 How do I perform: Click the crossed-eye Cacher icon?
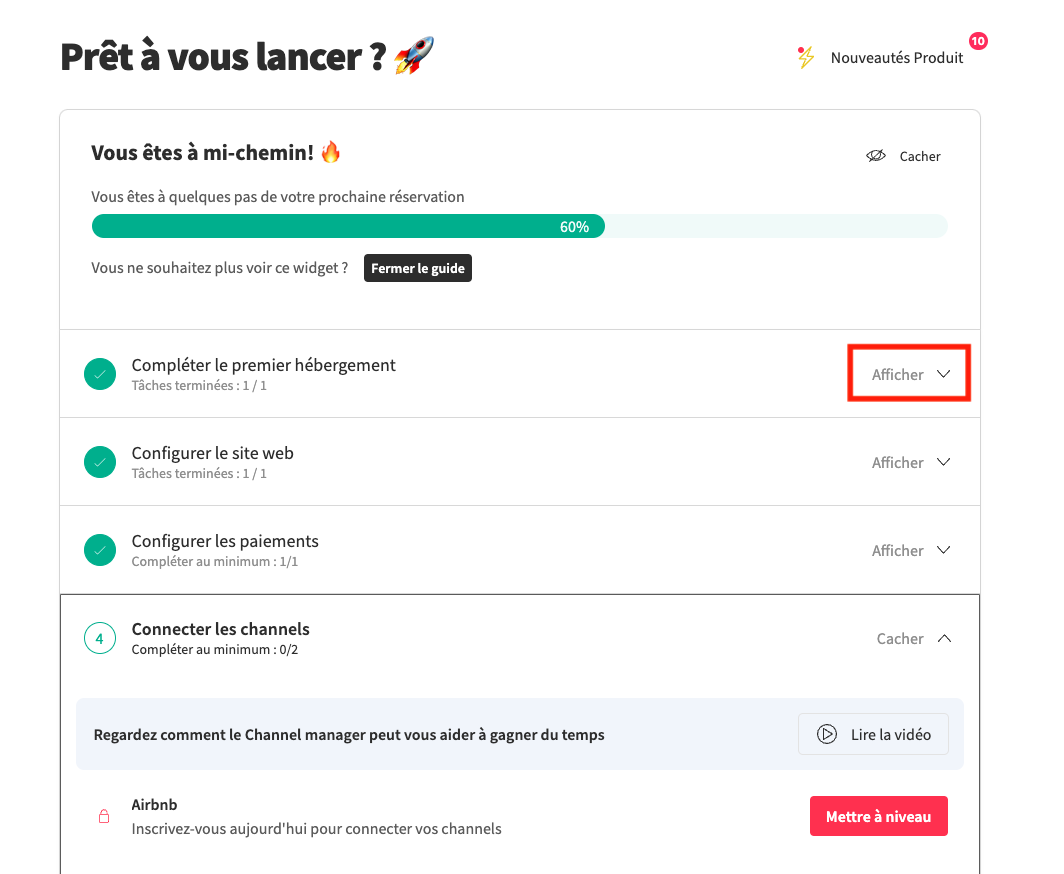click(876, 156)
